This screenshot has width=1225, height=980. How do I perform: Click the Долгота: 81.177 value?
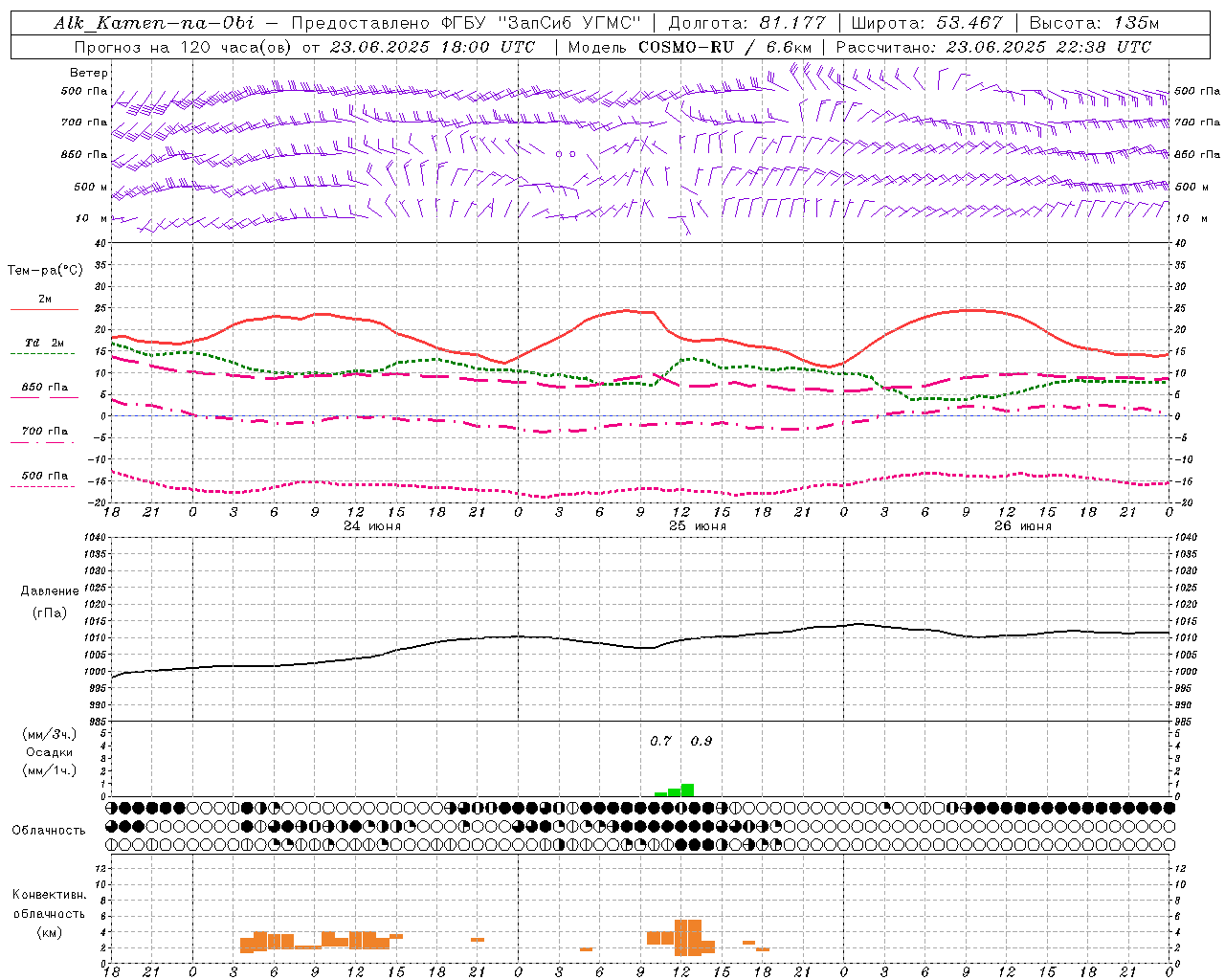(746, 23)
